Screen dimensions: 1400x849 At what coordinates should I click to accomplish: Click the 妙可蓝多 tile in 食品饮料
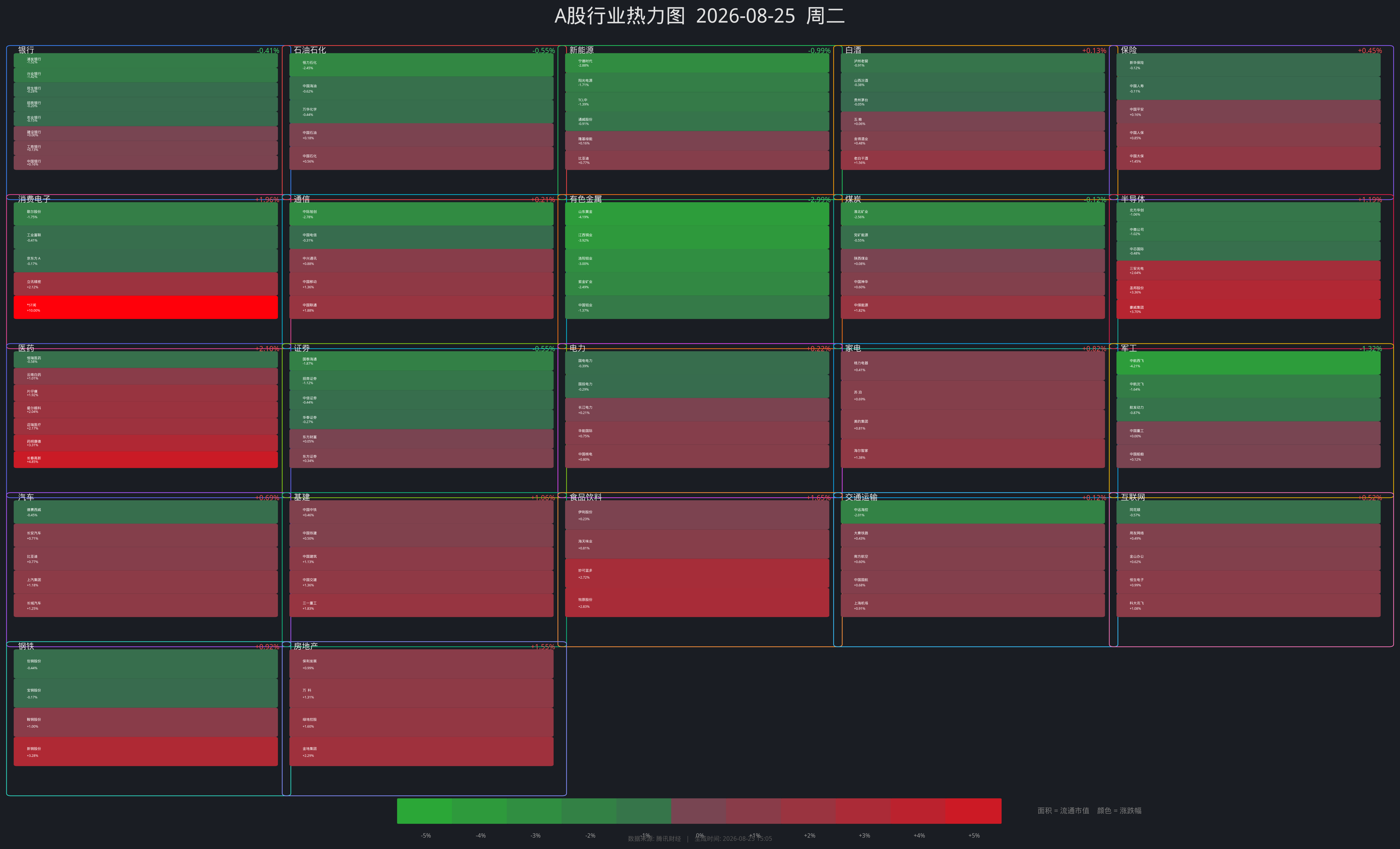[x=697, y=573]
